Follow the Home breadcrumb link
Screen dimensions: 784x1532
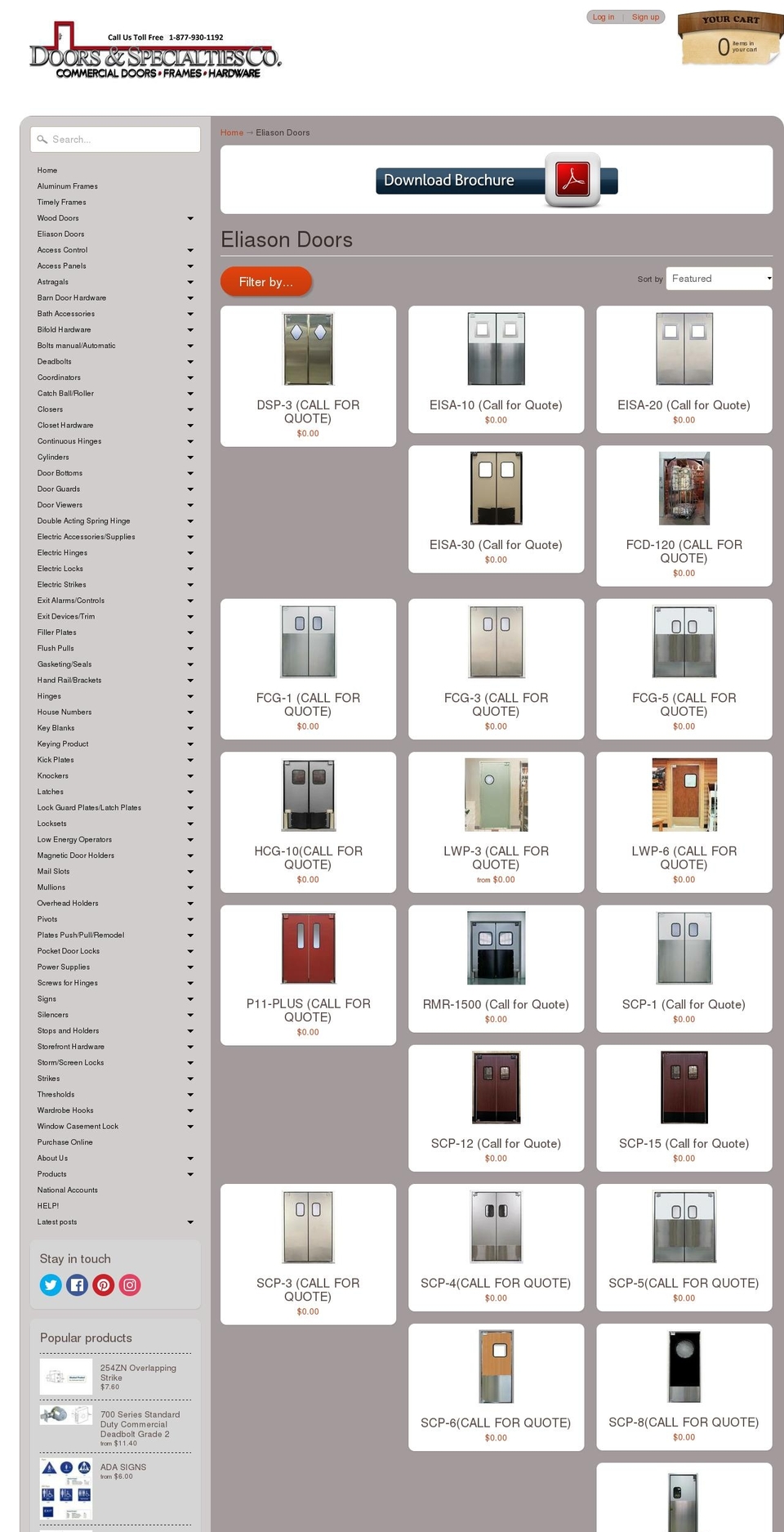(232, 132)
